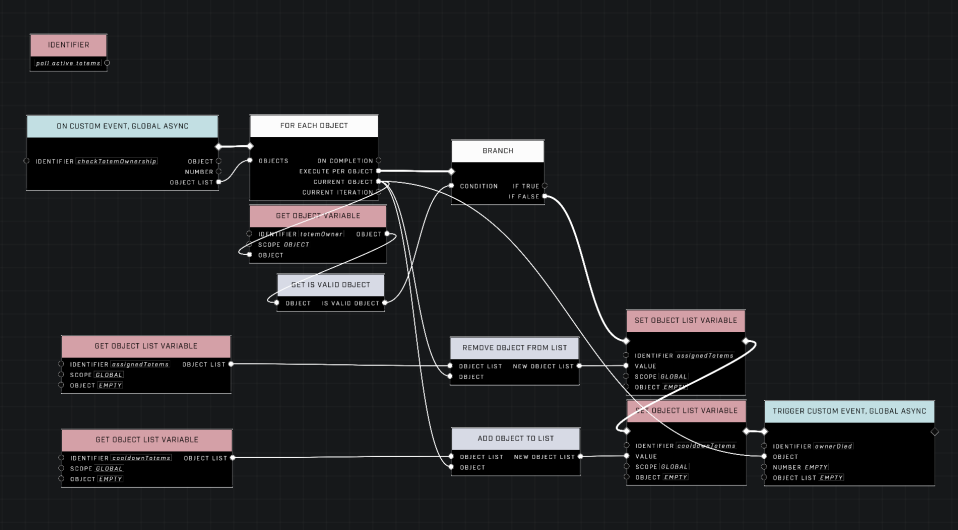Click the If False output pin on Branch
Screen dimensions: 958x530
tap(544, 196)
